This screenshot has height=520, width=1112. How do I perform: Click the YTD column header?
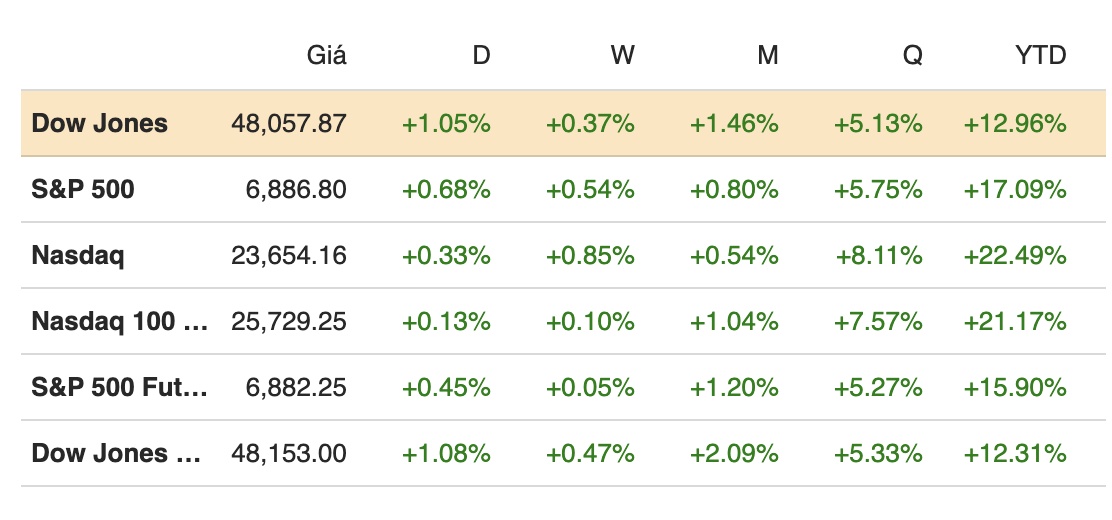click(x=1041, y=56)
